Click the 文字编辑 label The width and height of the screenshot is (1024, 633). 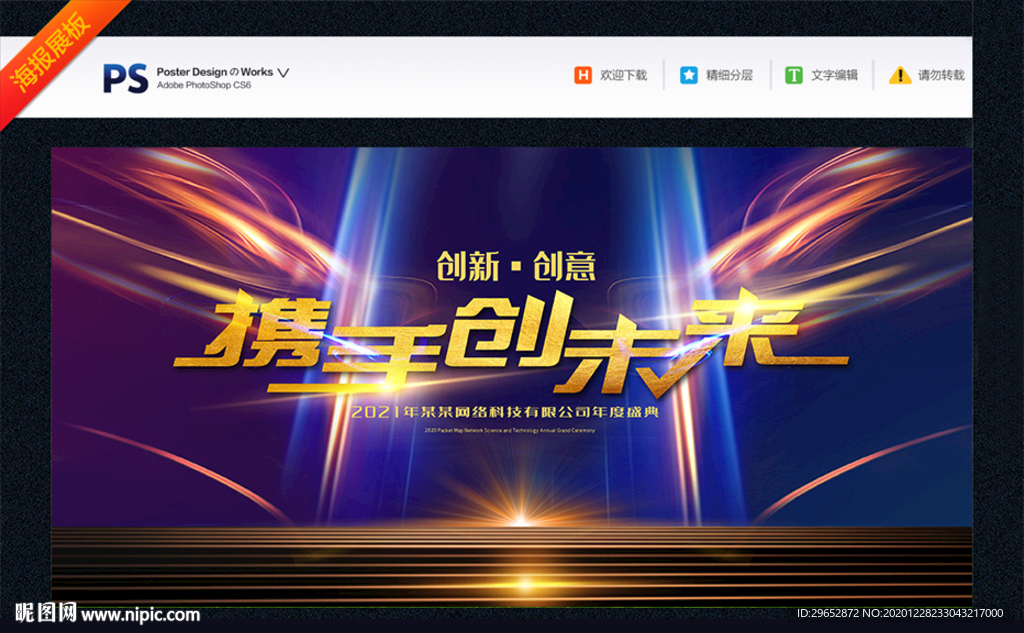click(x=834, y=75)
